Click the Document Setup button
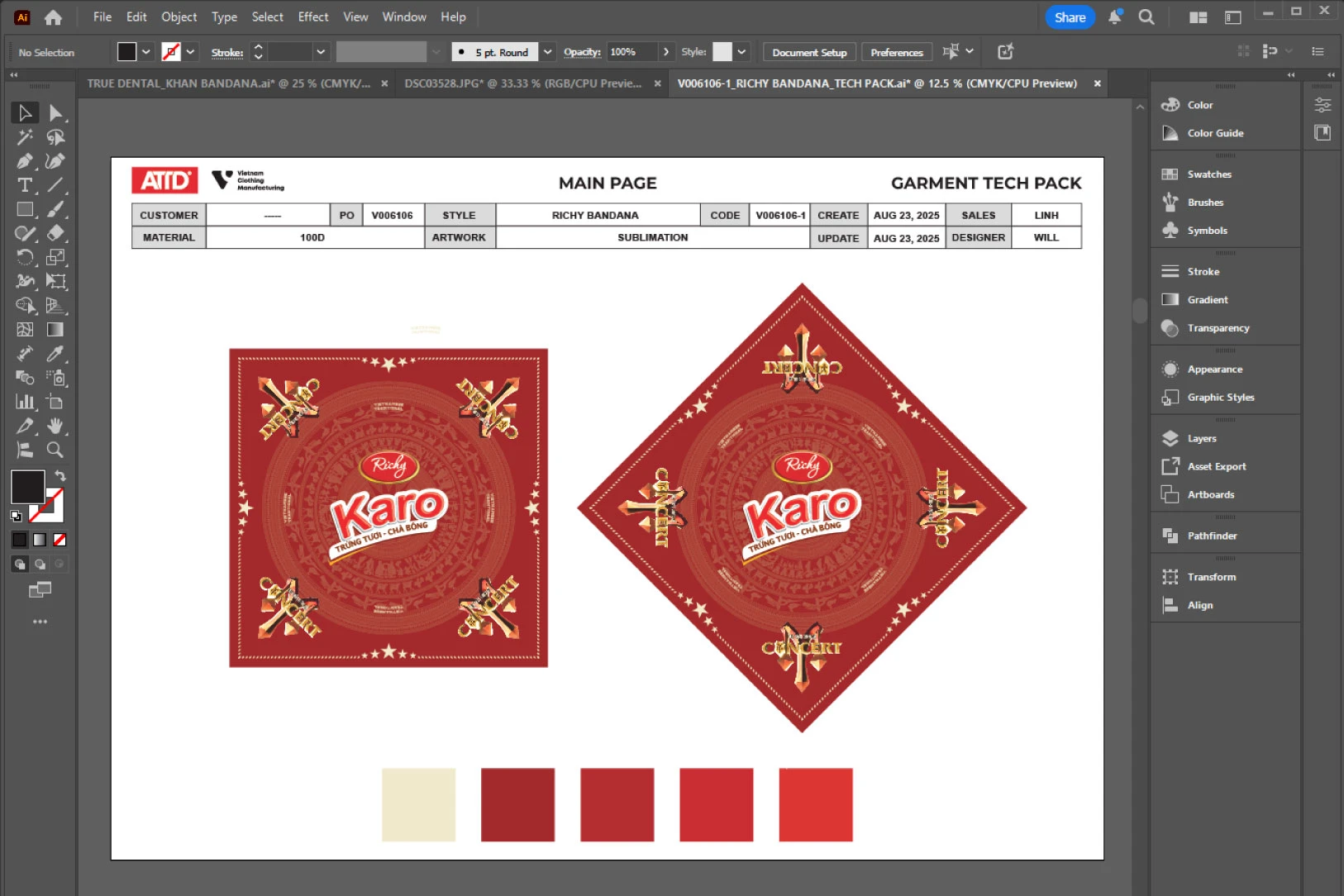This screenshot has height=896, width=1344. pos(809,52)
